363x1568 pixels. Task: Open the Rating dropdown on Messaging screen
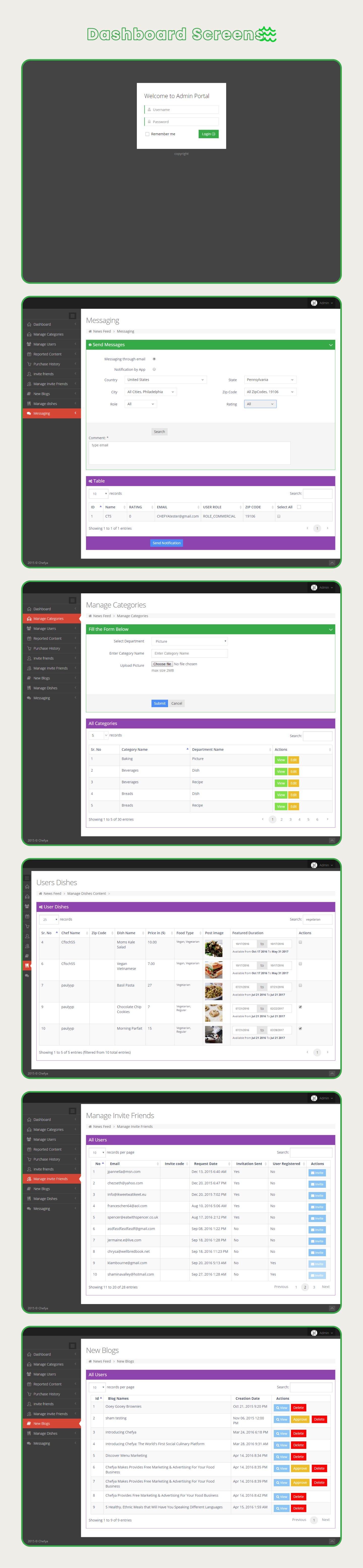(260, 404)
